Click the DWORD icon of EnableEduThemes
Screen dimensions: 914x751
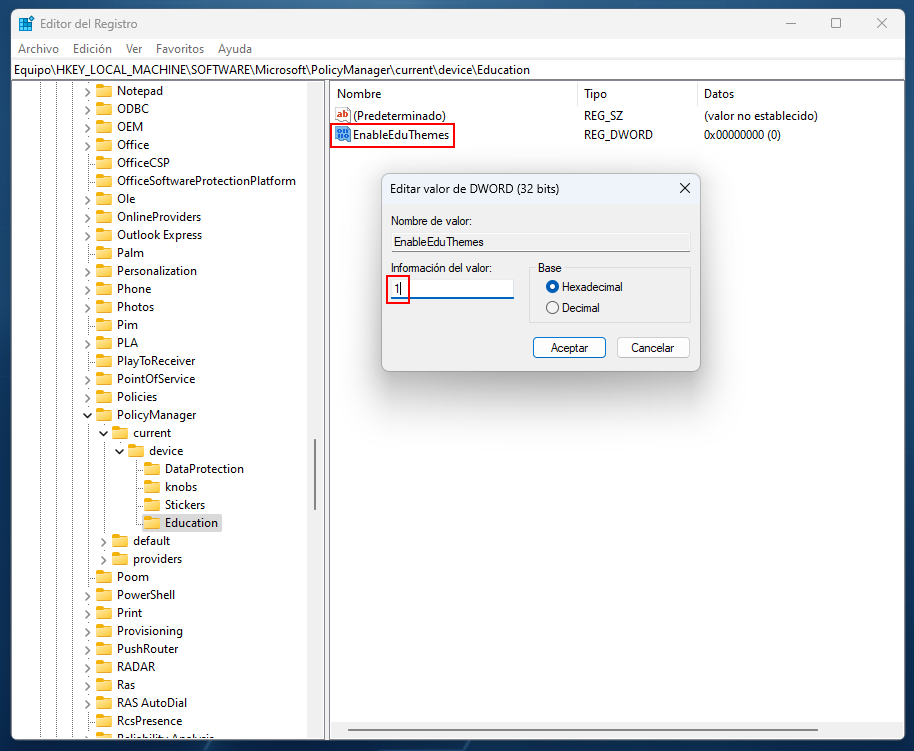coord(343,135)
